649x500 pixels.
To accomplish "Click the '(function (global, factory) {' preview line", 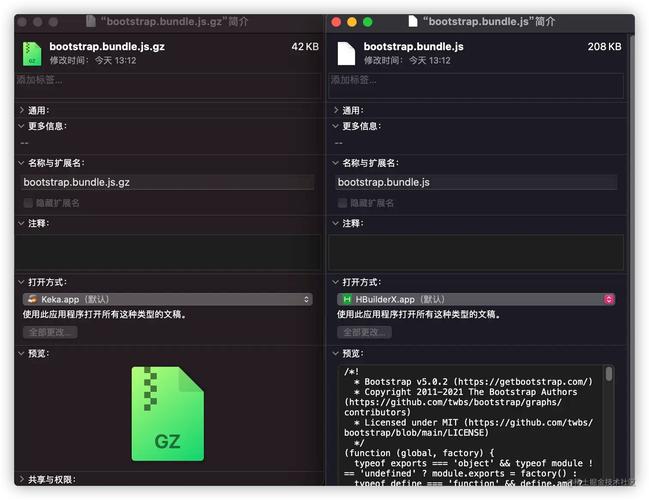I will coord(419,453).
